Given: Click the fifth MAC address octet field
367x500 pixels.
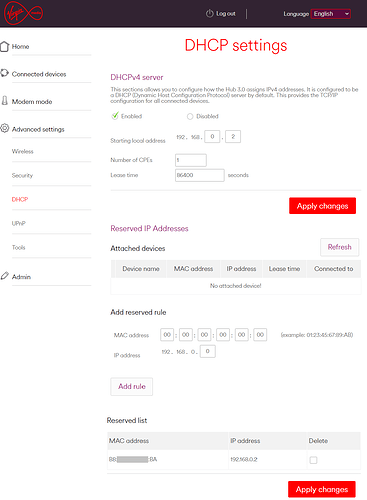Looking at the screenshot, I should (x=242, y=335).
